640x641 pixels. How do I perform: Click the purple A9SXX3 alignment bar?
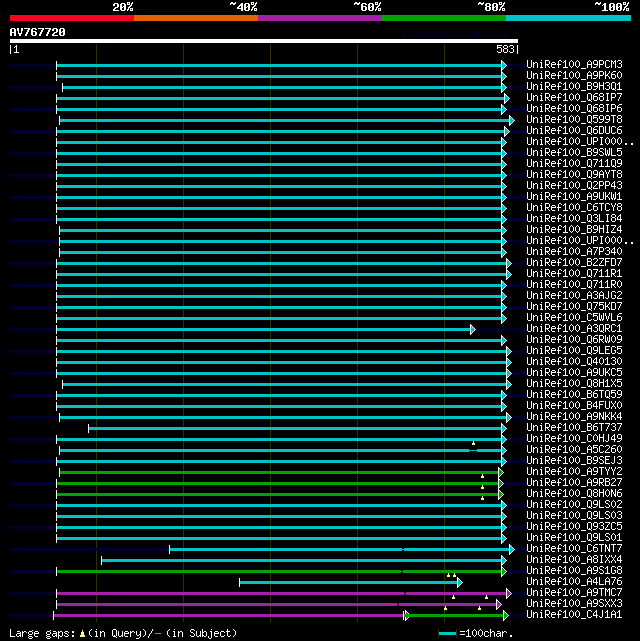click(x=279, y=605)
